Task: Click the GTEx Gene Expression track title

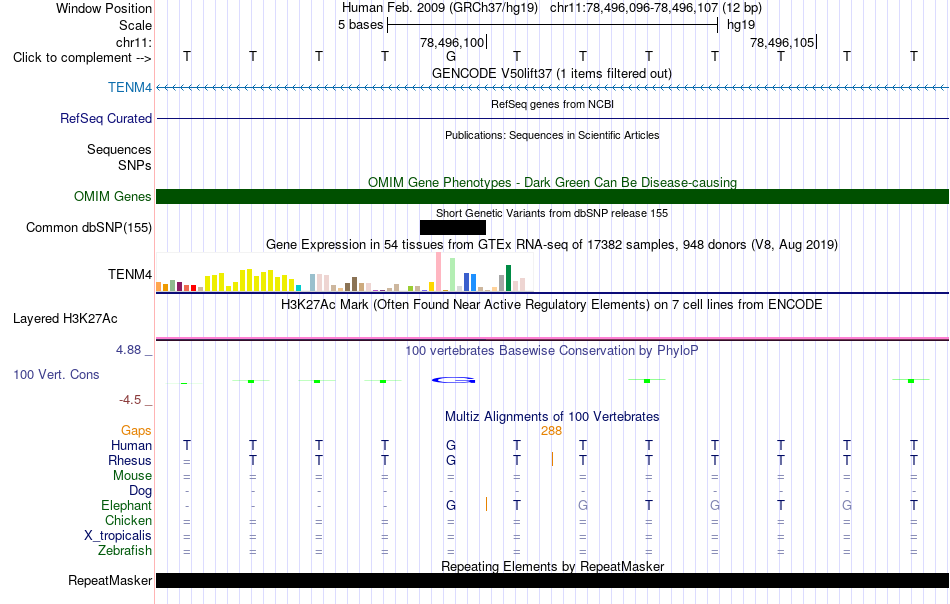Action: point(552,245)
